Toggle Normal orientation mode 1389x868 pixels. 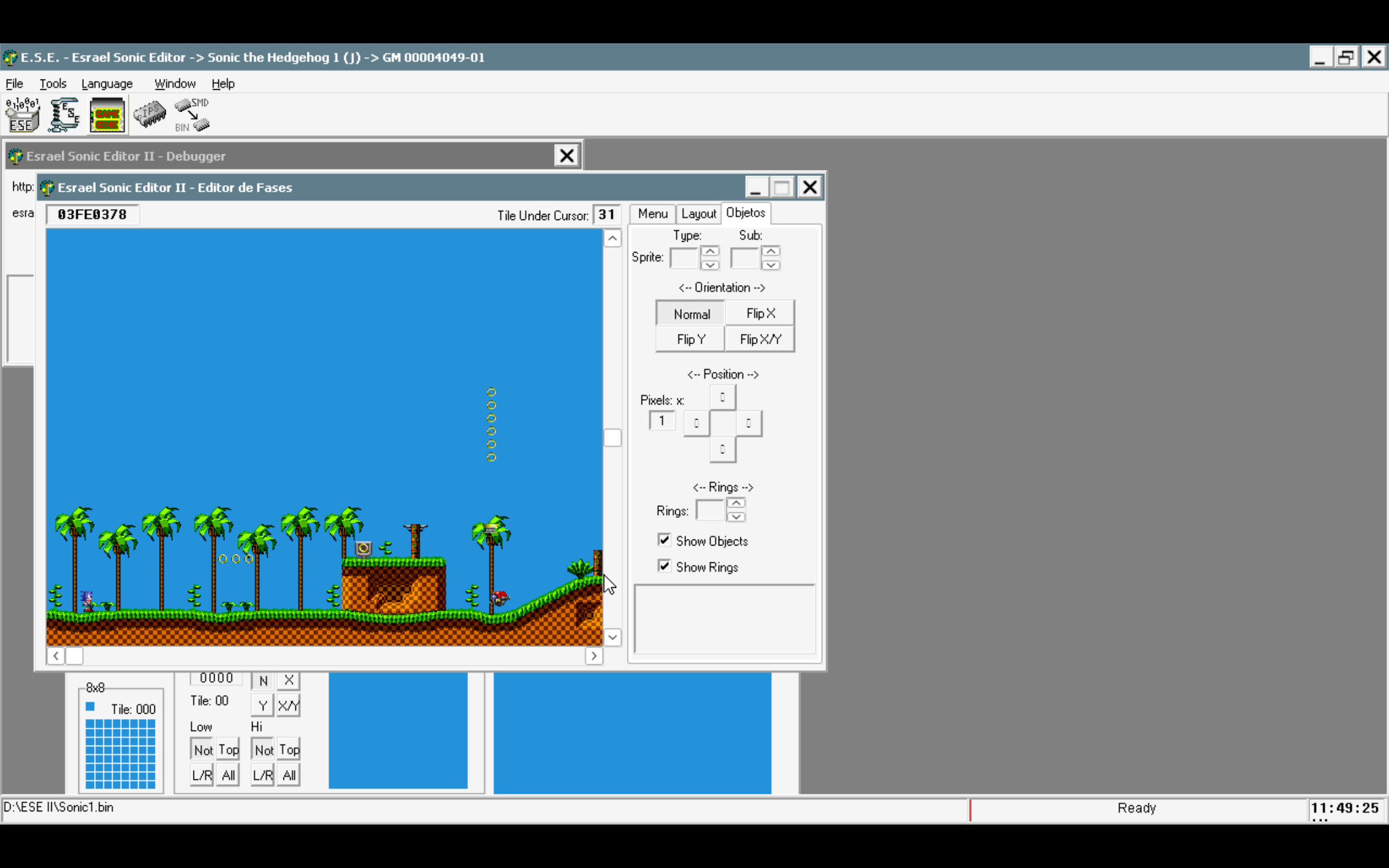pos(690,313)
